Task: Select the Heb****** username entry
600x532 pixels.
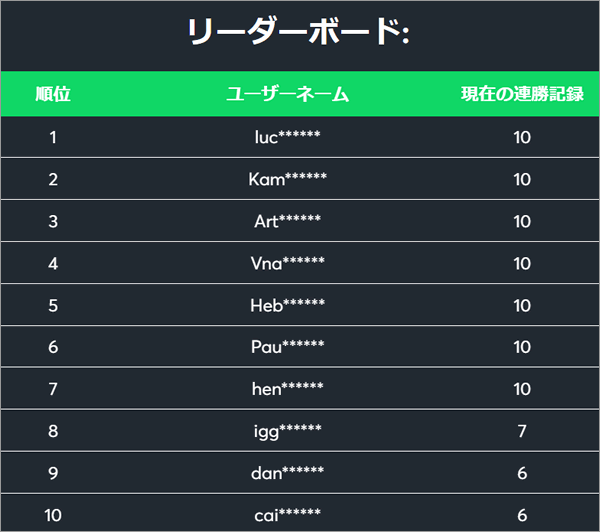Action: [x=287, y=305]
